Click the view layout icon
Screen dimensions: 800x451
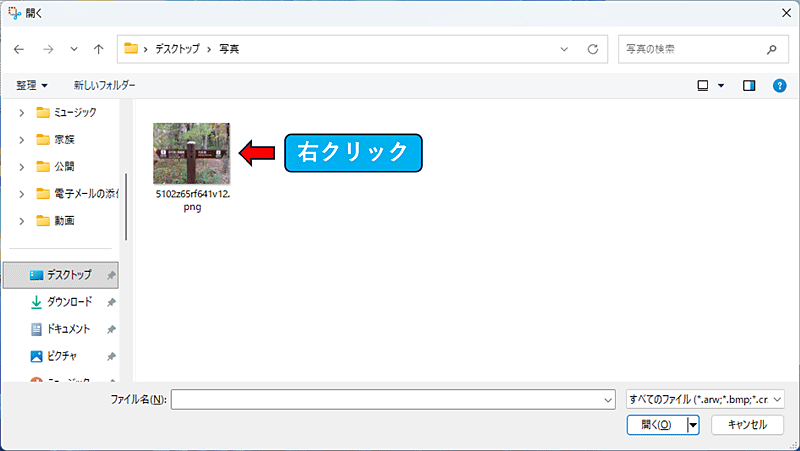click(703, 86)
